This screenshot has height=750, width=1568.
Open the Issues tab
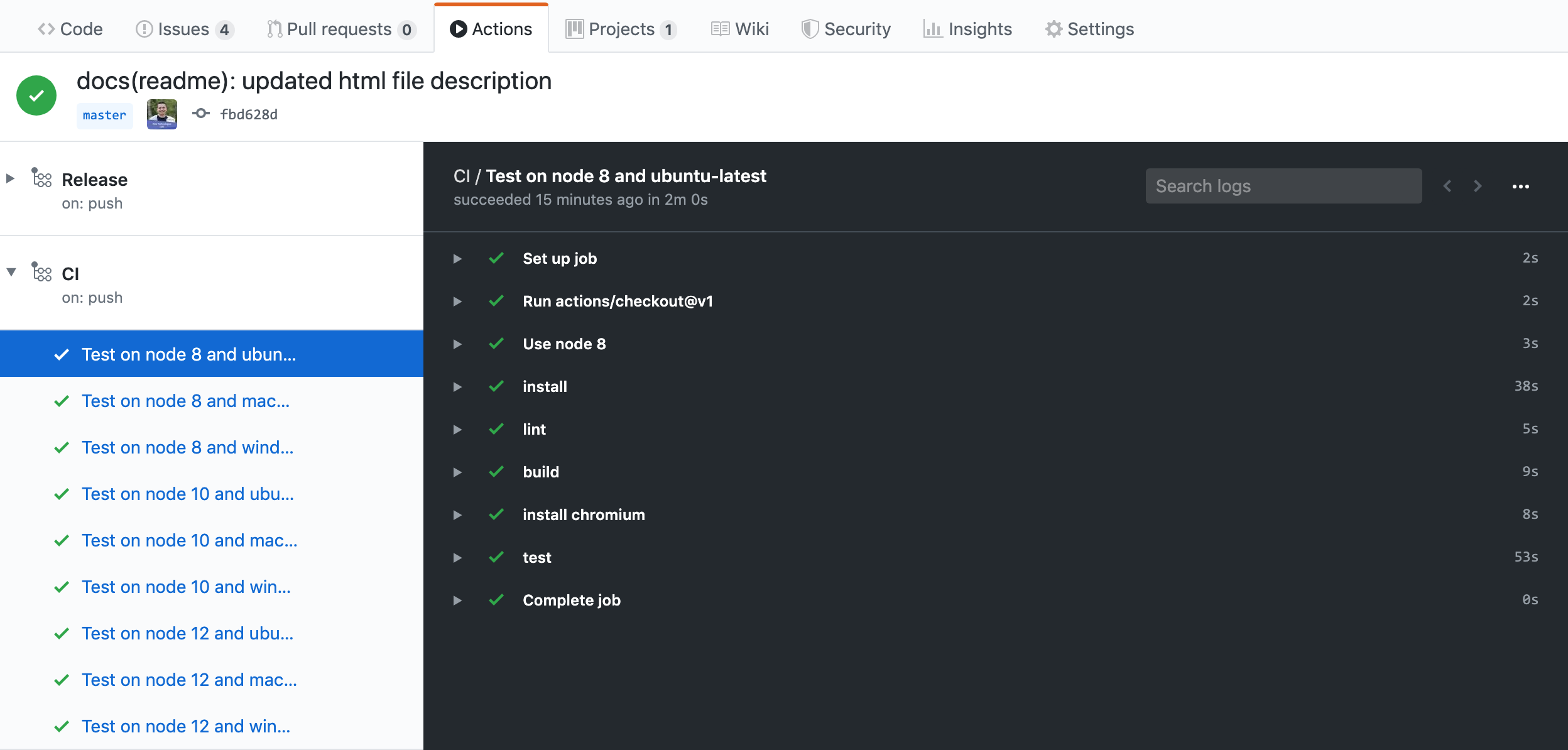tap(184, 29)
